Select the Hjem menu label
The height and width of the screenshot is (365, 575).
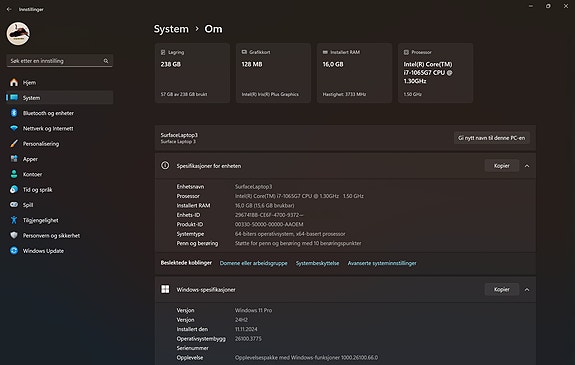pyautogui.click(x=29, y=83)
